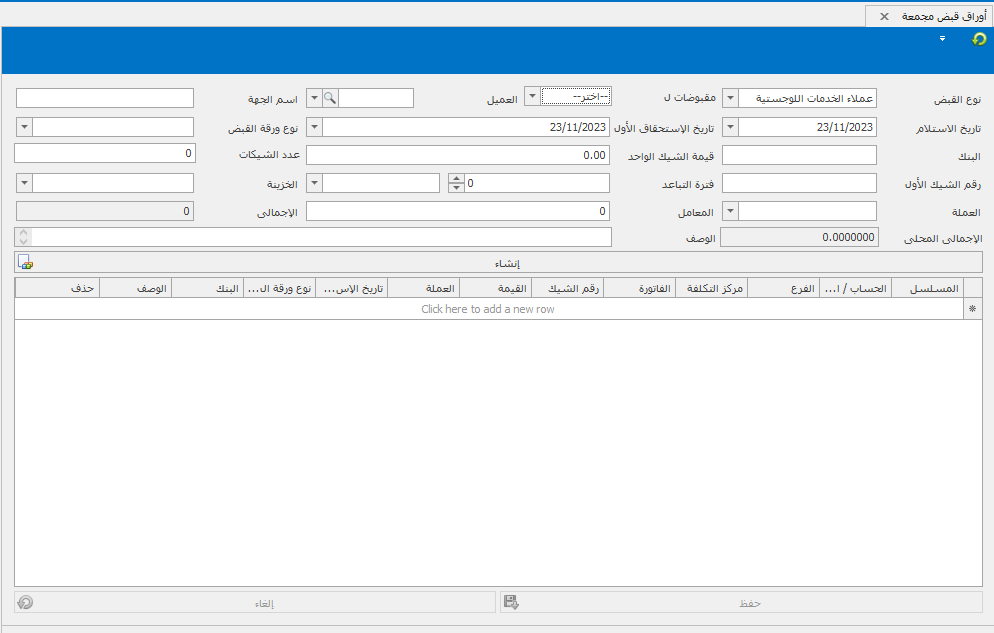Close the أوراق قبض مجمعة tab
Viewport: 994px width, 633px height.
click(884, 17)
